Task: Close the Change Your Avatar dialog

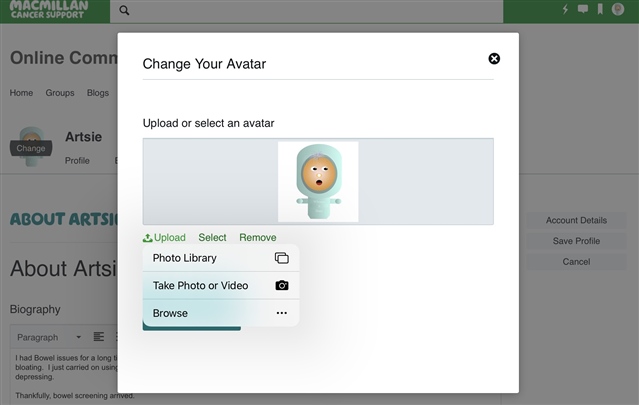Action: pos(494,59)
